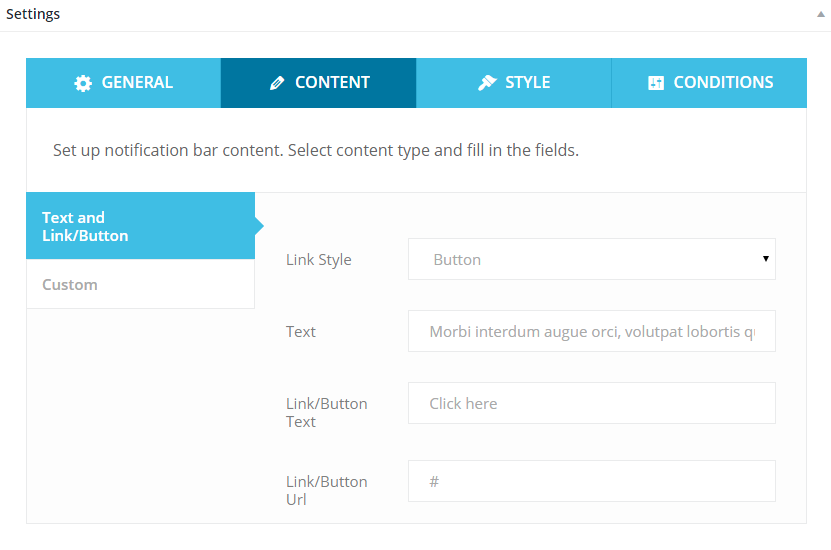Collapse the Settings panel arrow

[x=820, y=15]
